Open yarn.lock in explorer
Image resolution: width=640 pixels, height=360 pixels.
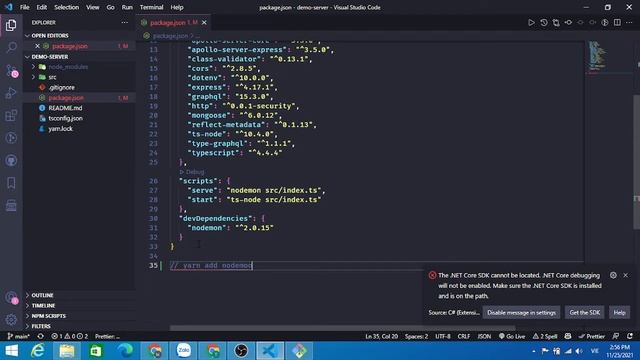(60, 129)
